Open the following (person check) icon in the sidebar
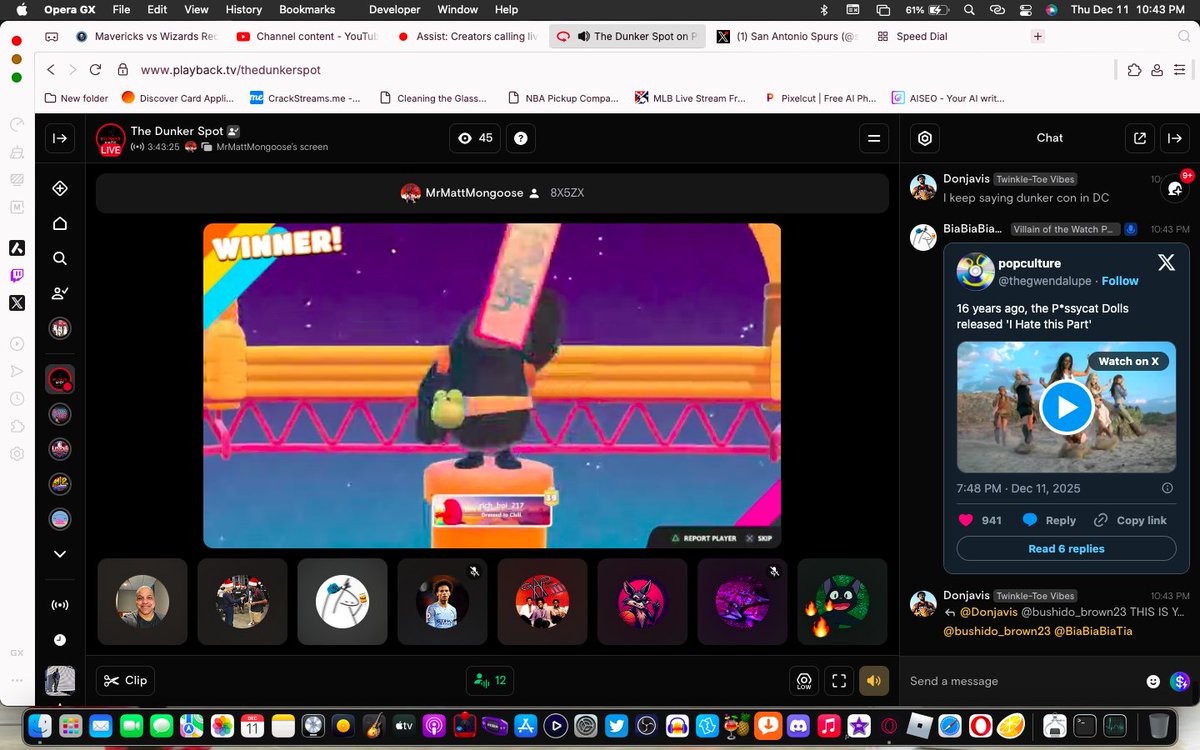Viewport: 1200px width, 750px height. pyautogui.click(x=60, y=293)
